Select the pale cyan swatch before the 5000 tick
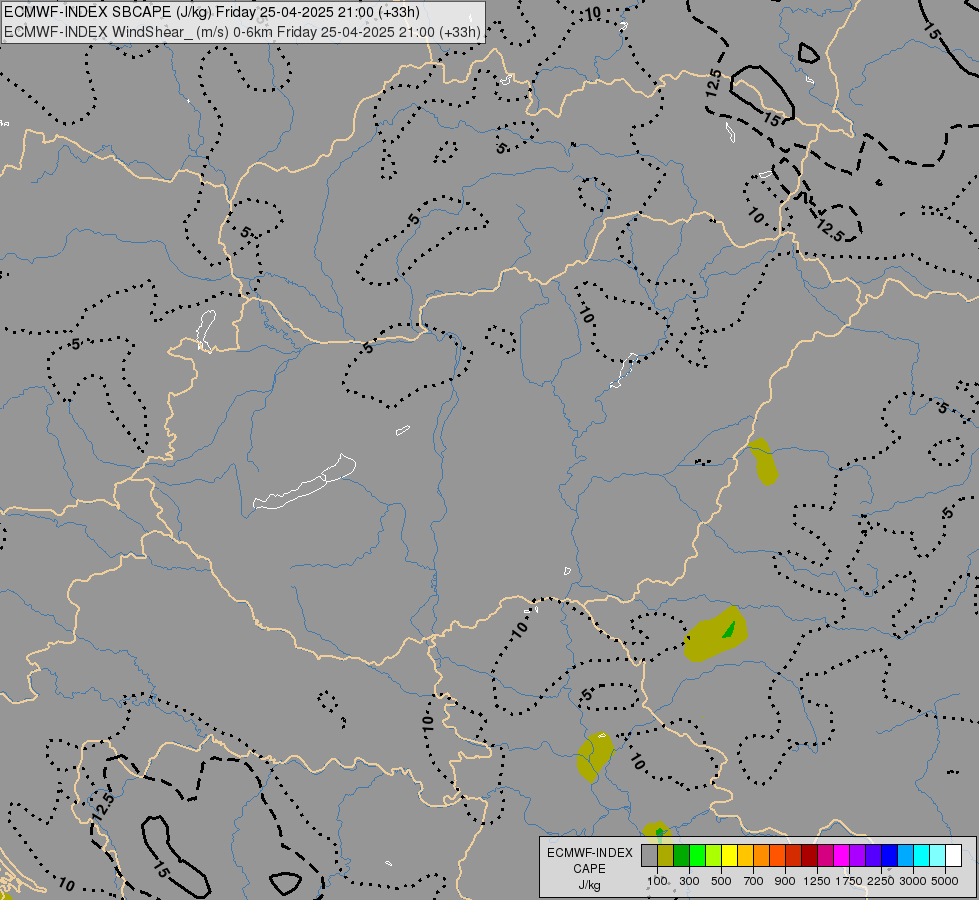The width and height of the screenshot is (979, 900). 938,856
